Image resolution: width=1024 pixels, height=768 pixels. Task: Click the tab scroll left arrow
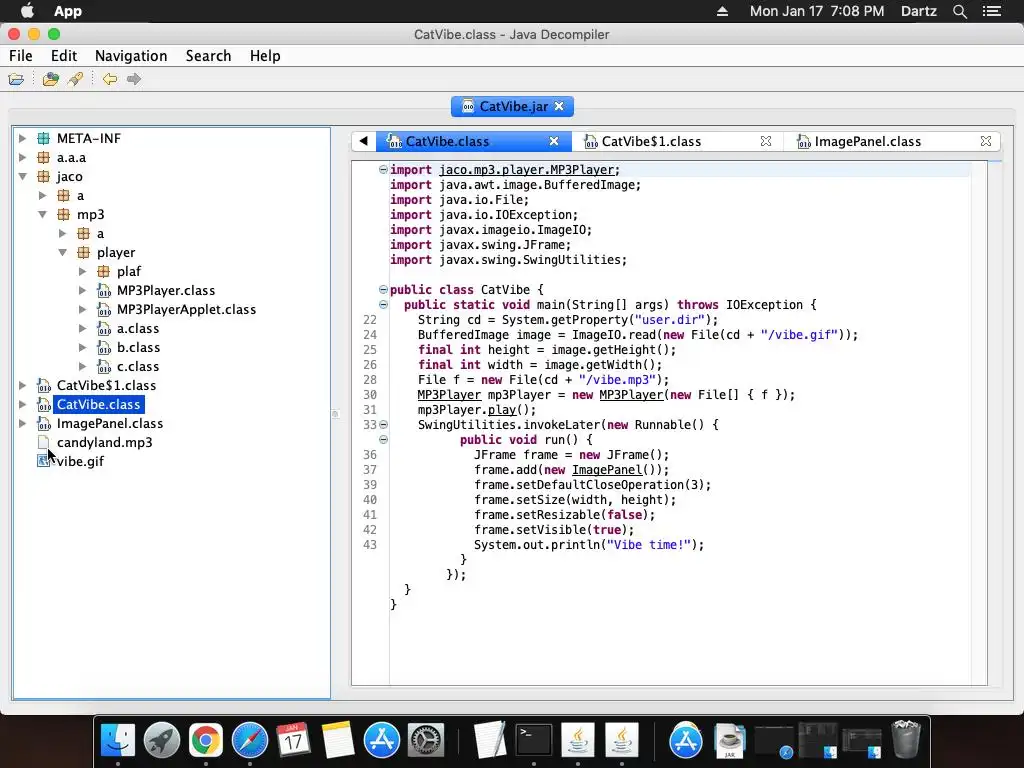[x=364, y=141]
